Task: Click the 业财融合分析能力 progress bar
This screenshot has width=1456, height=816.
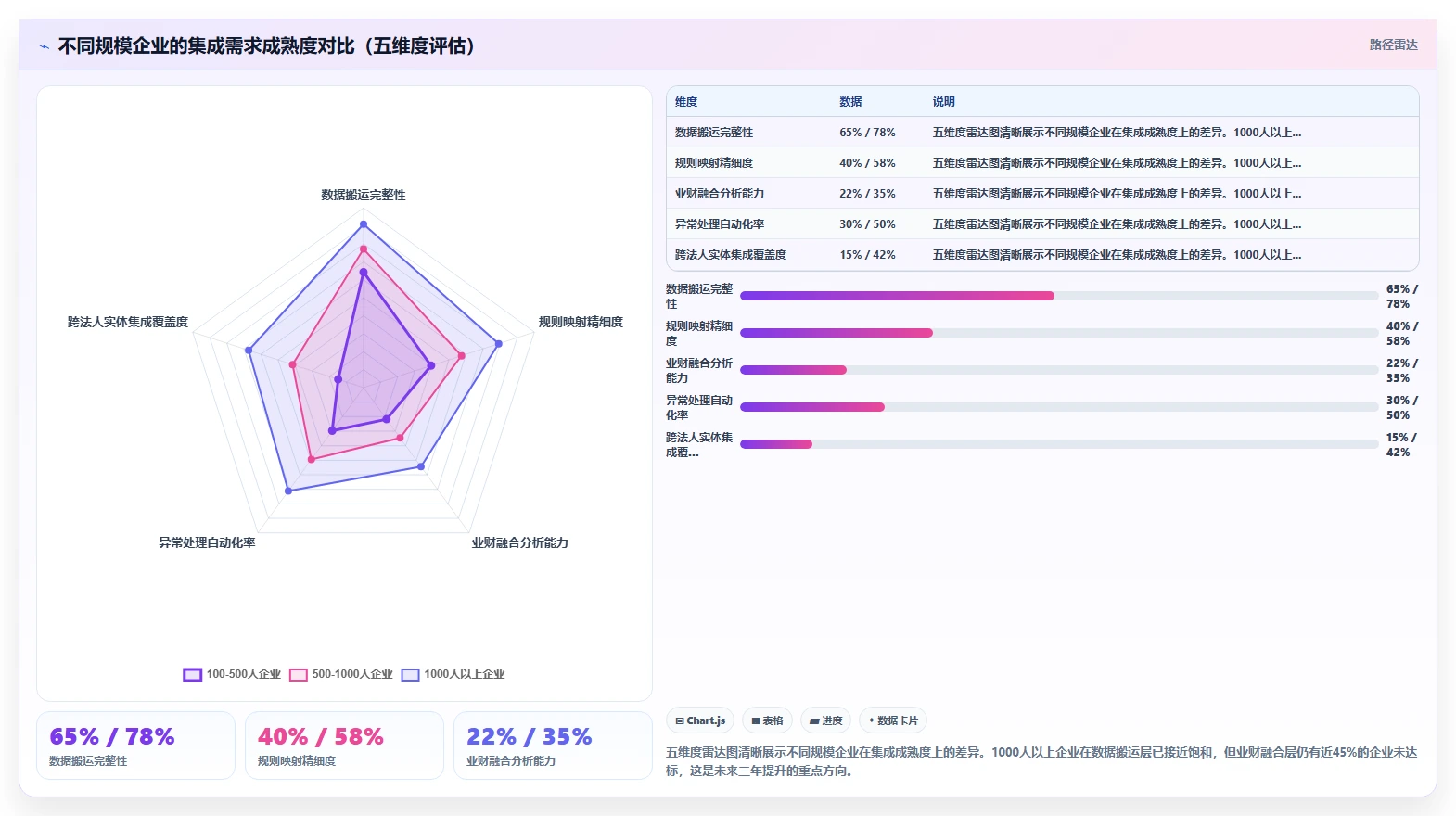Action: coord(1059,370)
